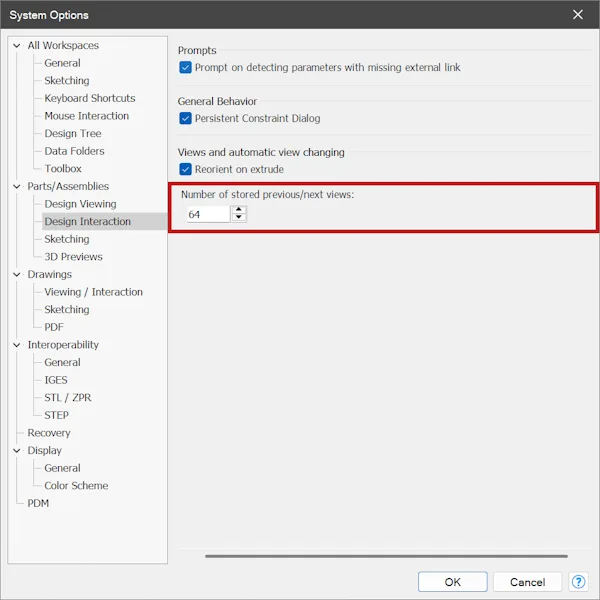
Task: Select the All Workspaces category label
Action: pos(63,46)
